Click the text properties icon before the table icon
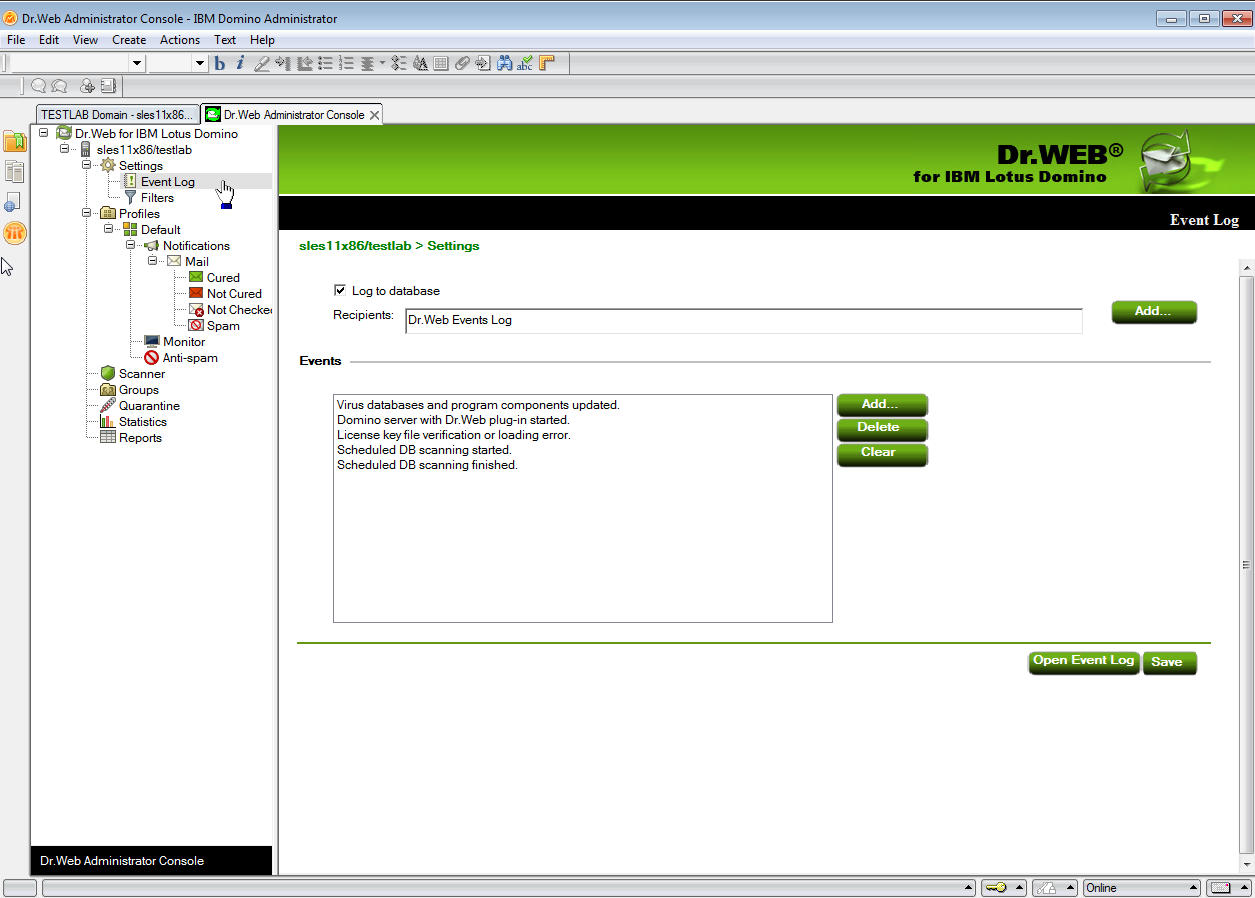 coord(420,63)
